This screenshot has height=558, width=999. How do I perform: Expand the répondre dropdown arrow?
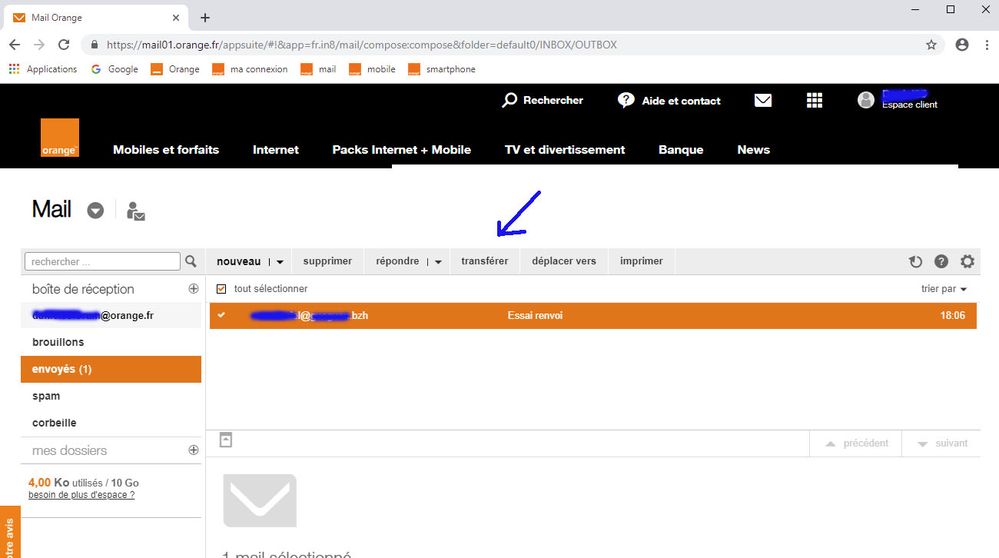(x=438, y=262)
